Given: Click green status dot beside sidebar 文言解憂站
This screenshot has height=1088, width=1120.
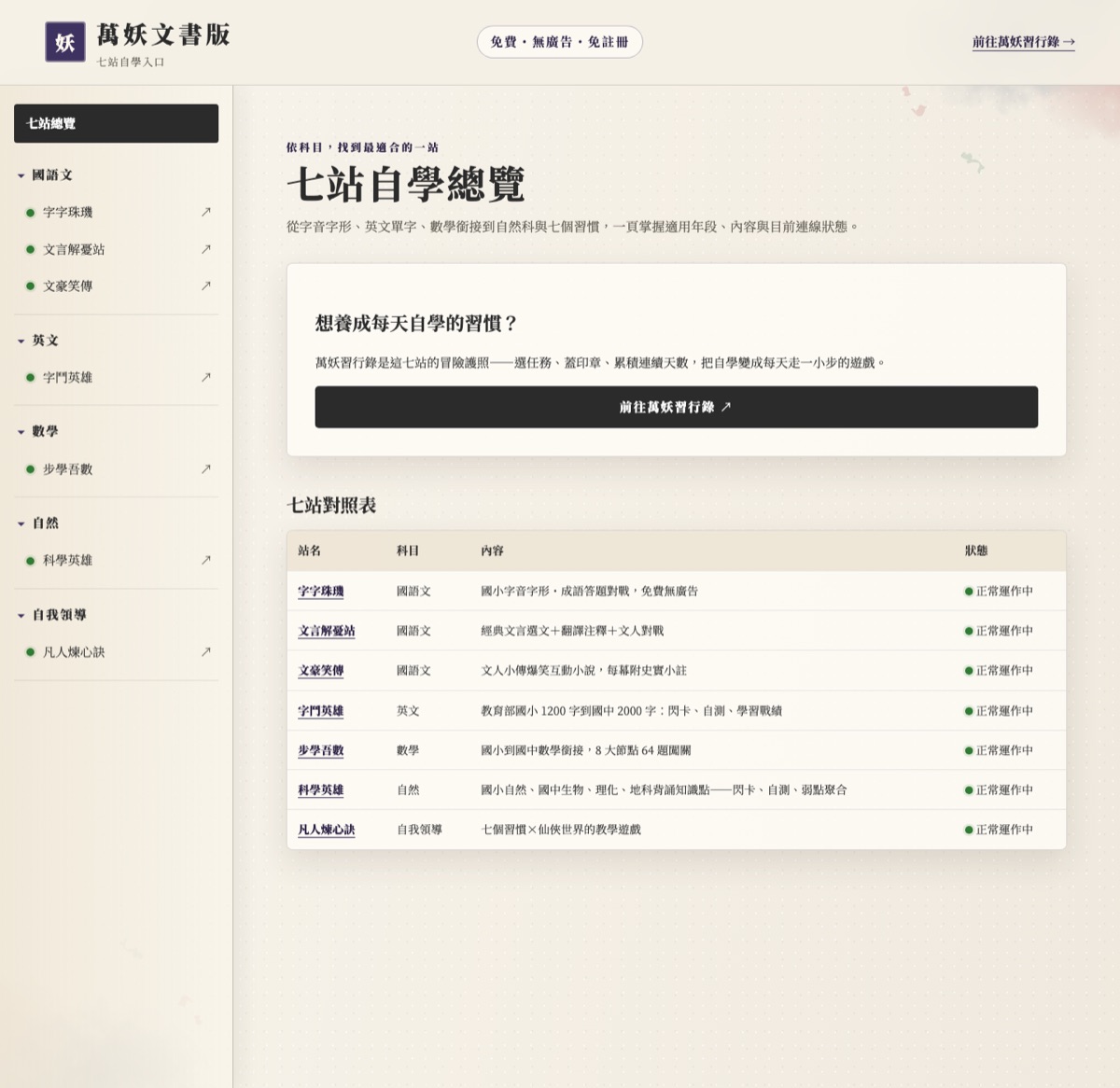Looking at the screenshot, I should (x=30, y=249).
